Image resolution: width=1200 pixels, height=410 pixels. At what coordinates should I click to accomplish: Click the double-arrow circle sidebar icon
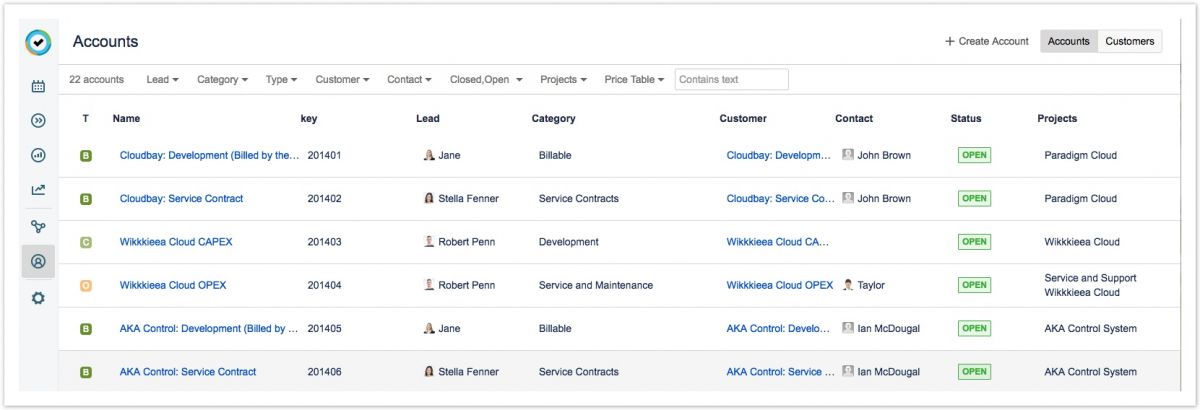[38, 121]
